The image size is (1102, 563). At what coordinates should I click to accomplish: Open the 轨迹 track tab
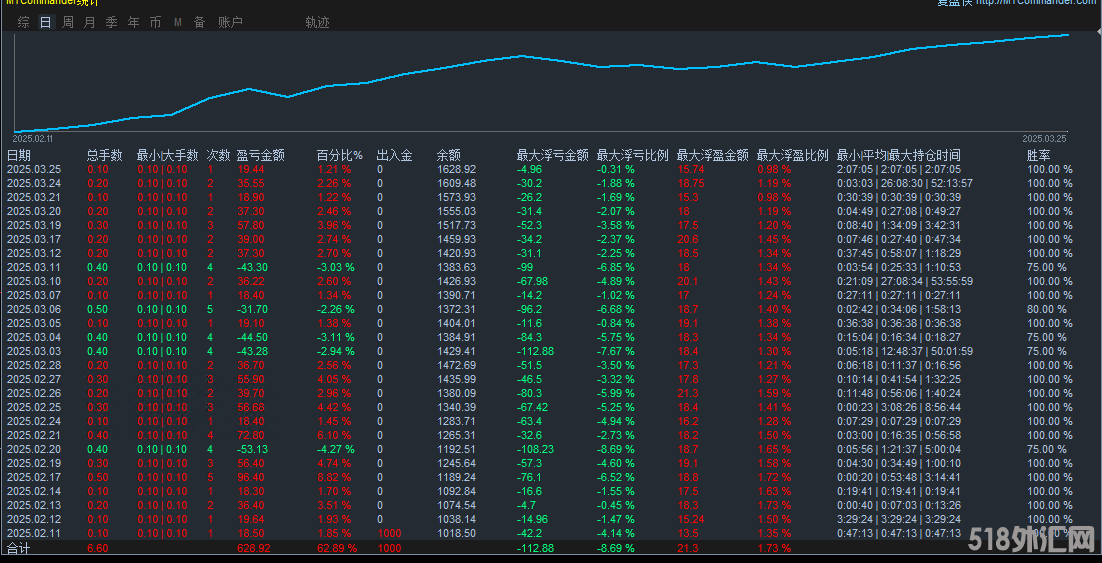[317, 22]
